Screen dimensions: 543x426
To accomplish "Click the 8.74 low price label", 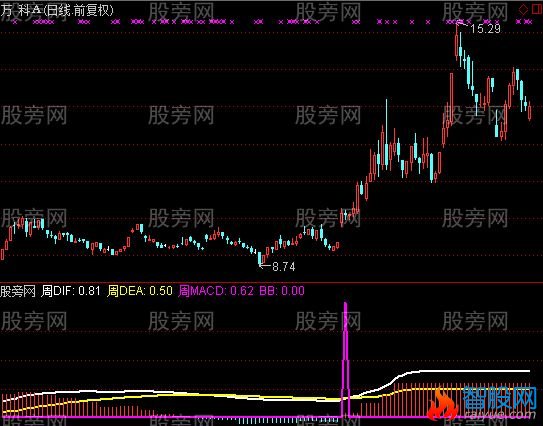I will click(284, 267).
